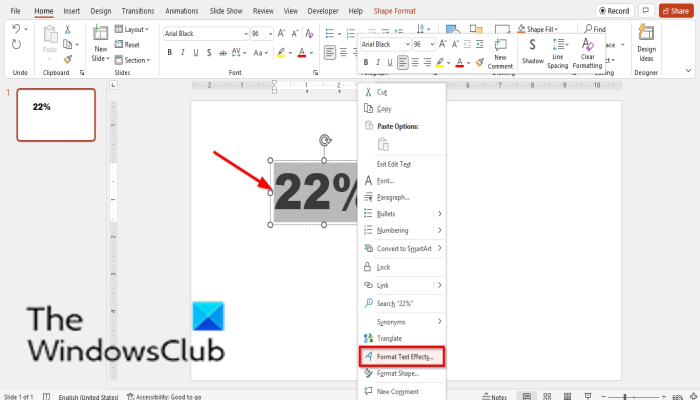This screenshot has width=700, height=400.
Task: Click Clear Formatting in mini toolbar
Action: pos(588,53)
